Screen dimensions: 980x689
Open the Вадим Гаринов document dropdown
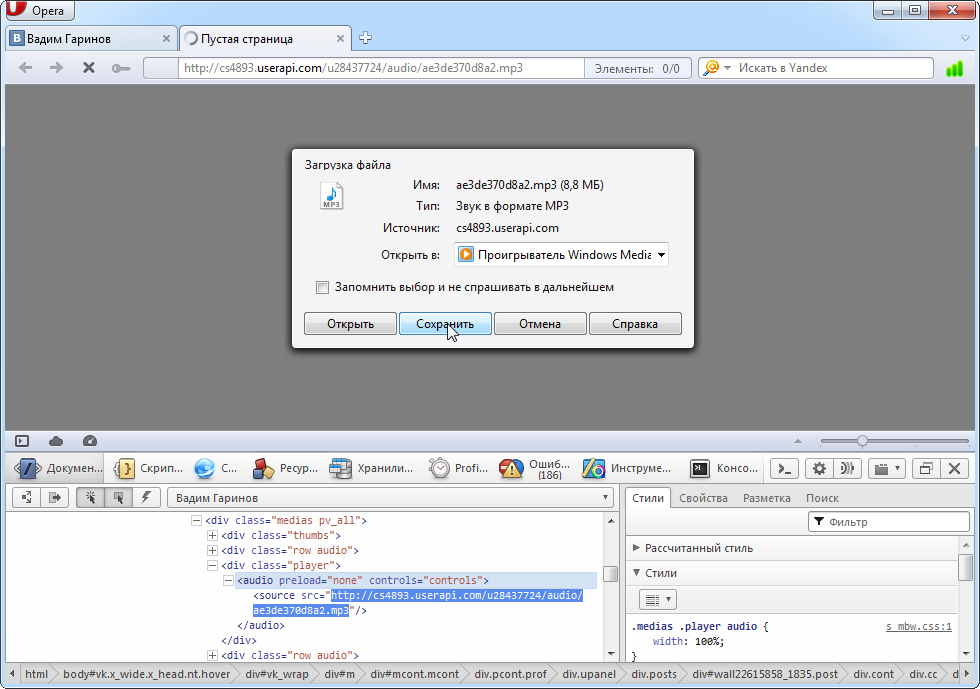[391, 498]
